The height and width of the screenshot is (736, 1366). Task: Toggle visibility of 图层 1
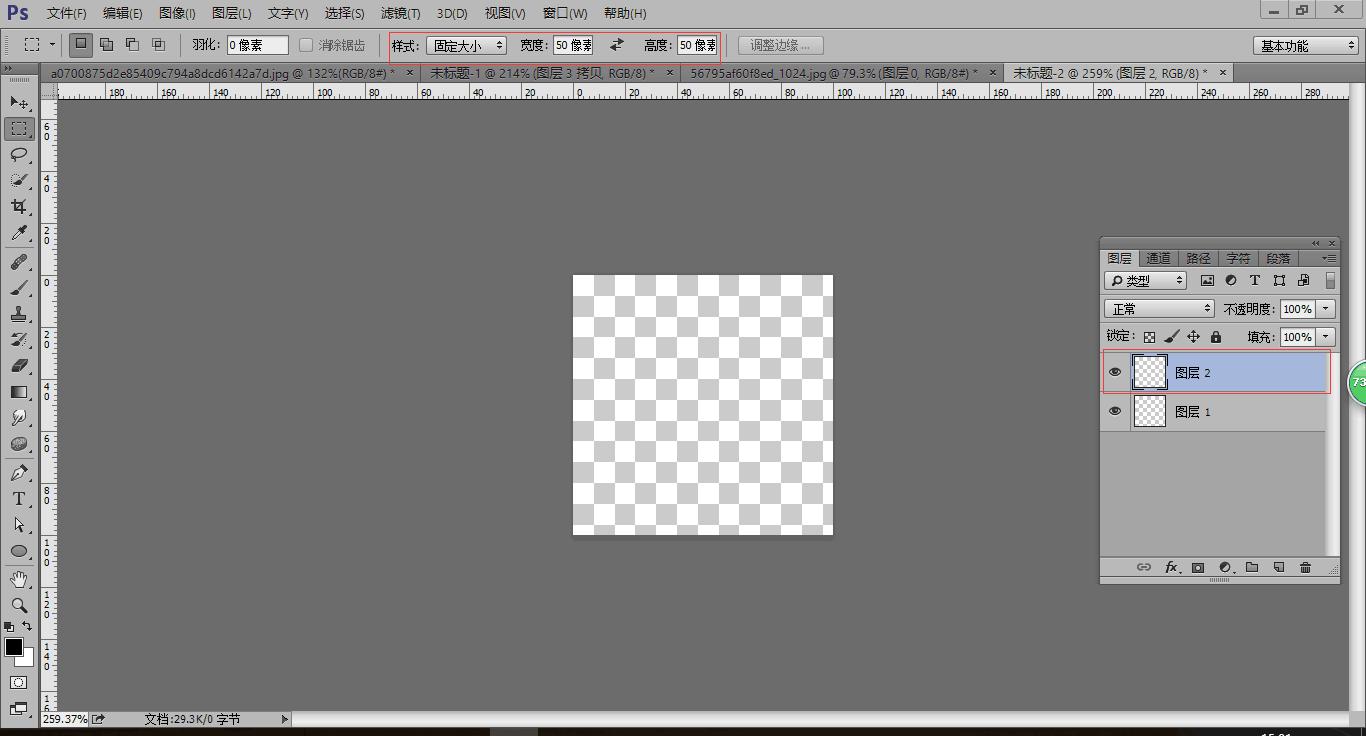(x=1115, y=411)
